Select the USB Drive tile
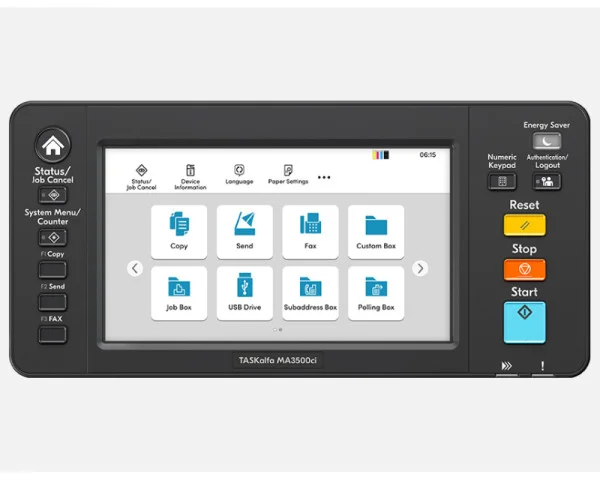Viewport: 600px width, 480px height. (244, 293)
